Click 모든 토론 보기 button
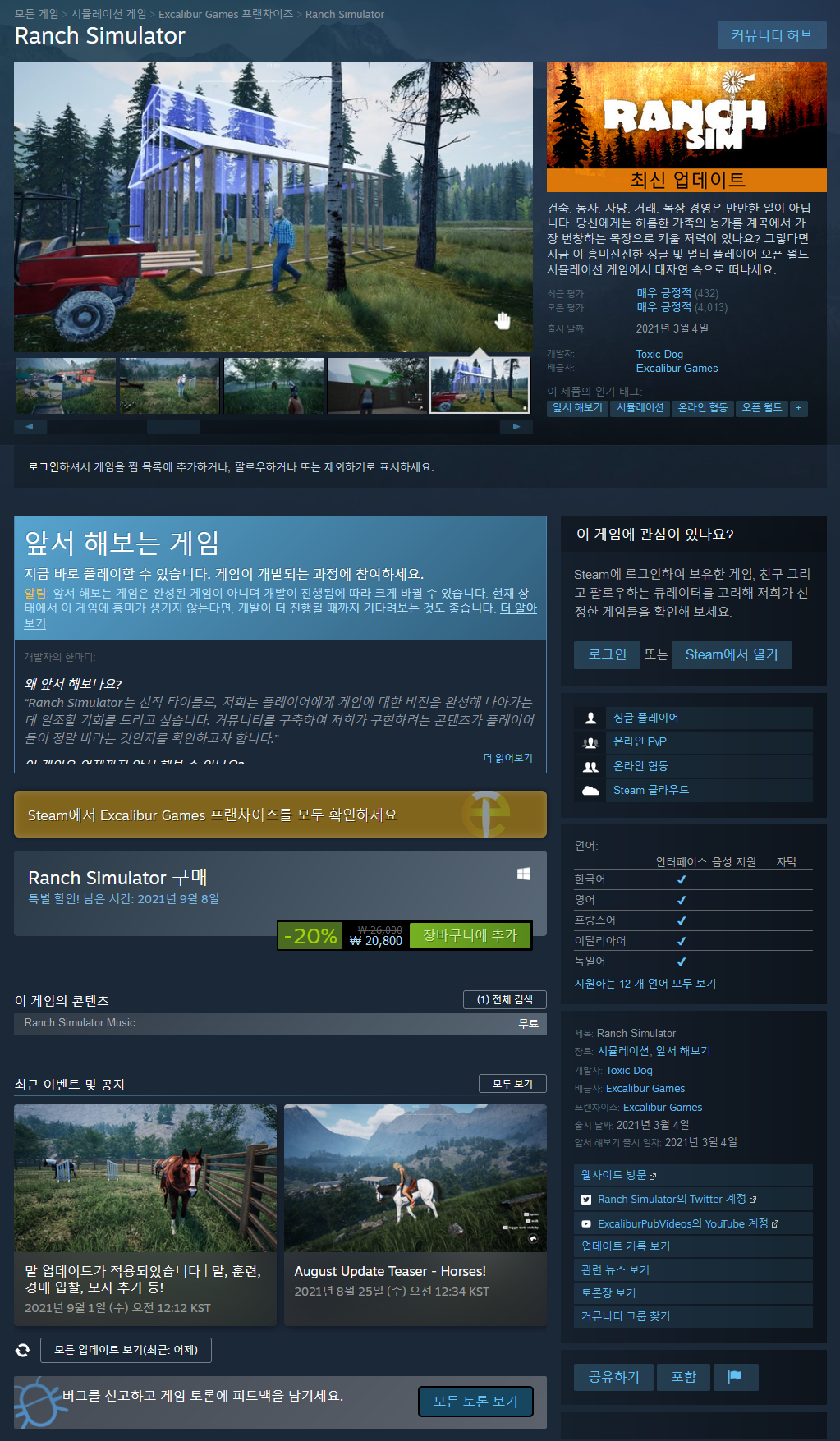The image size is (840, 1441). tap(476, 1402)
